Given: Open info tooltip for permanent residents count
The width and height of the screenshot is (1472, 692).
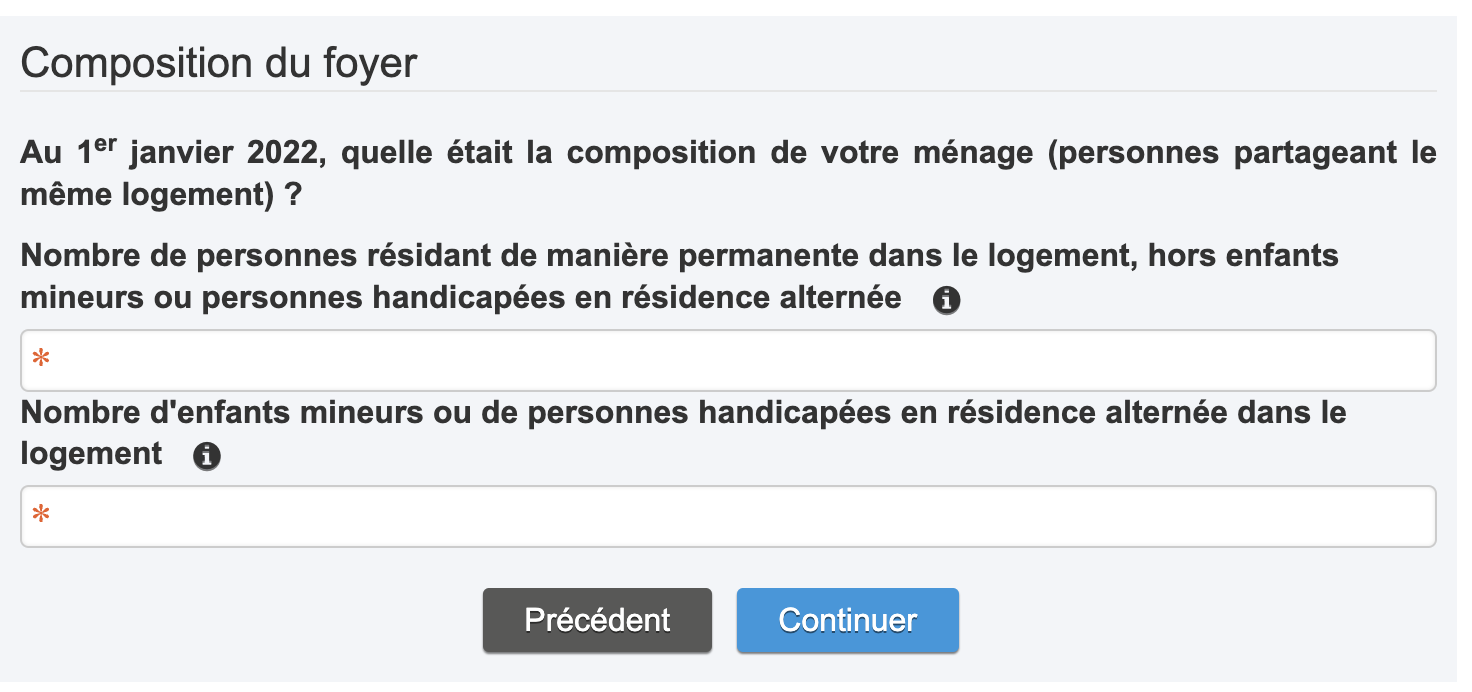Looking at the screenshot, I should [946, 301].
